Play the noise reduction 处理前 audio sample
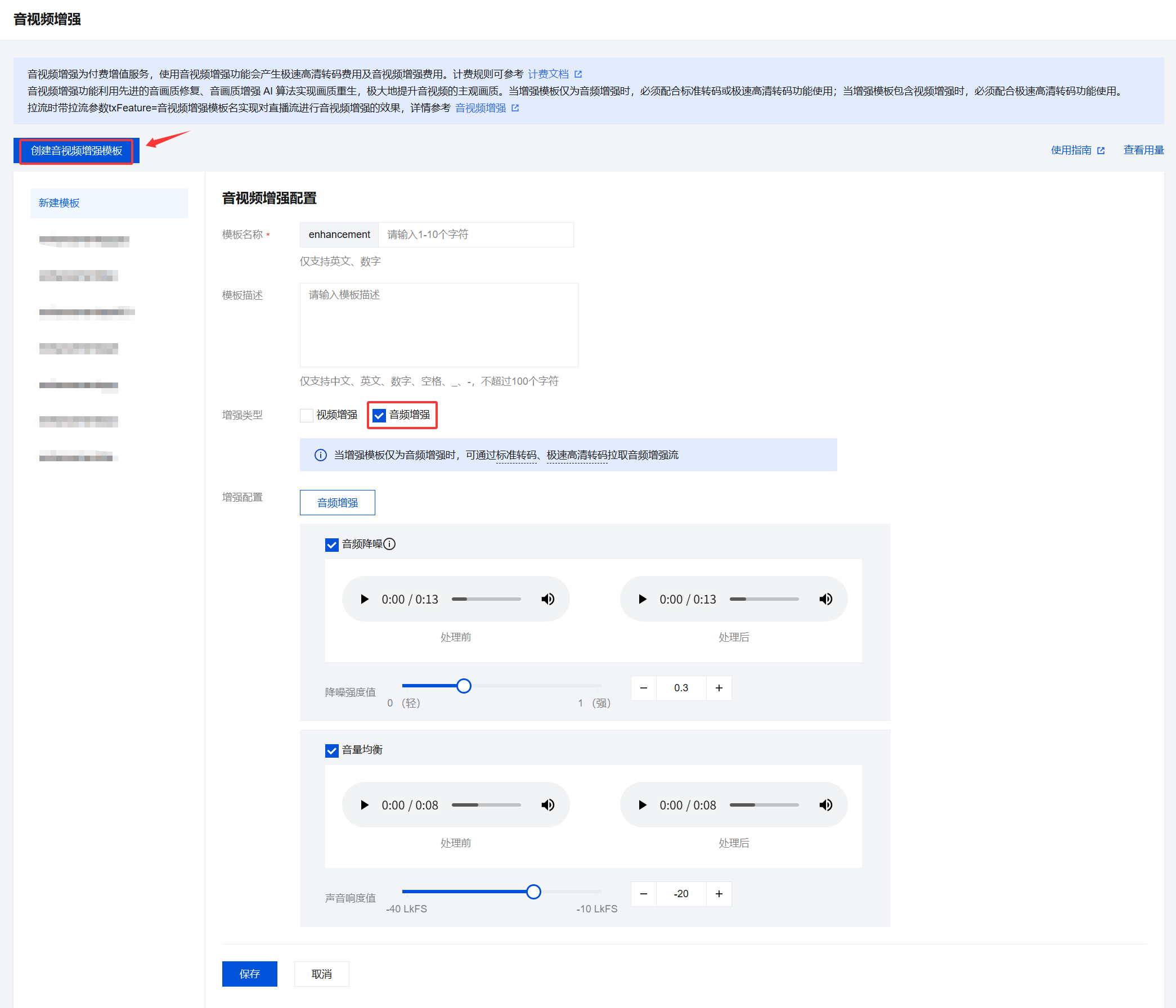Screen dimensions: 1176x1008 click(x=365, y=599)
